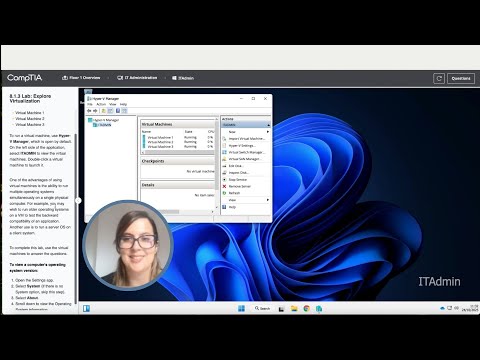Image resolution: width=480 pixels, height=360 pixels.
Task: Open the View menu in the menu bar
Action: tap(113, 104)
